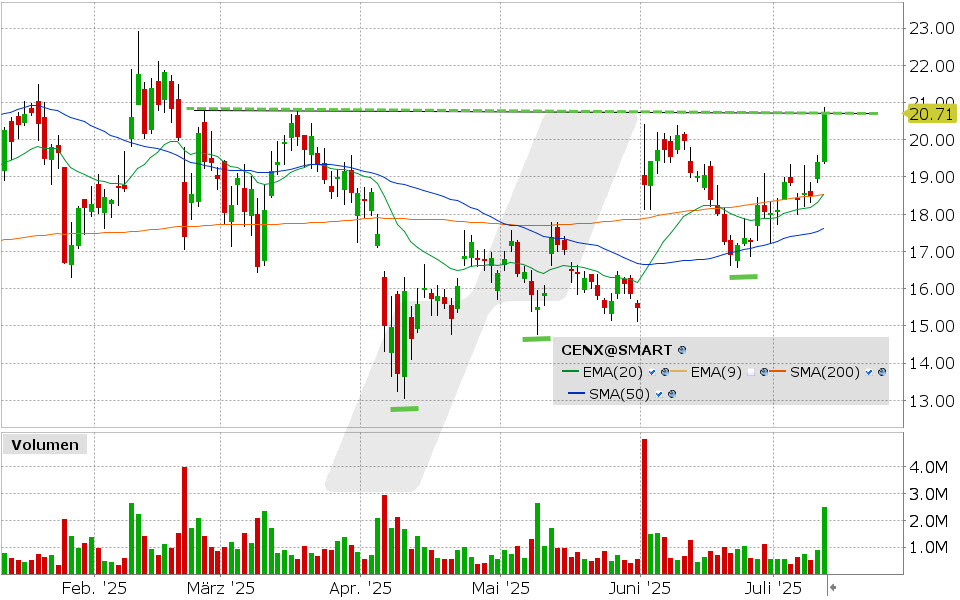
Task: Uncheck the SMA(50) visibility checkbox
Action: click(659, 394)
